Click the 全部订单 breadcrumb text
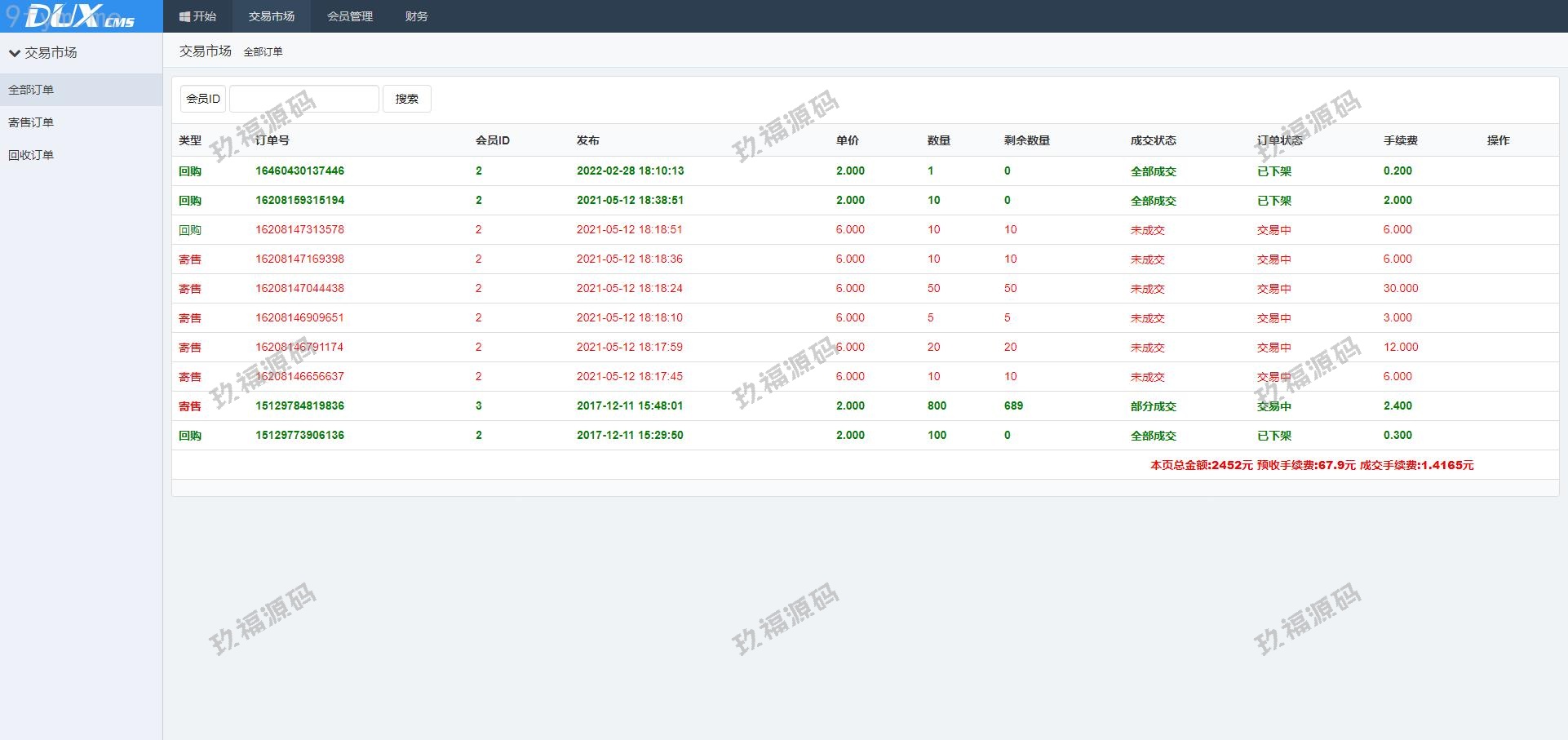The width and height of the screenshot is (1568, 740). (263, 51)
